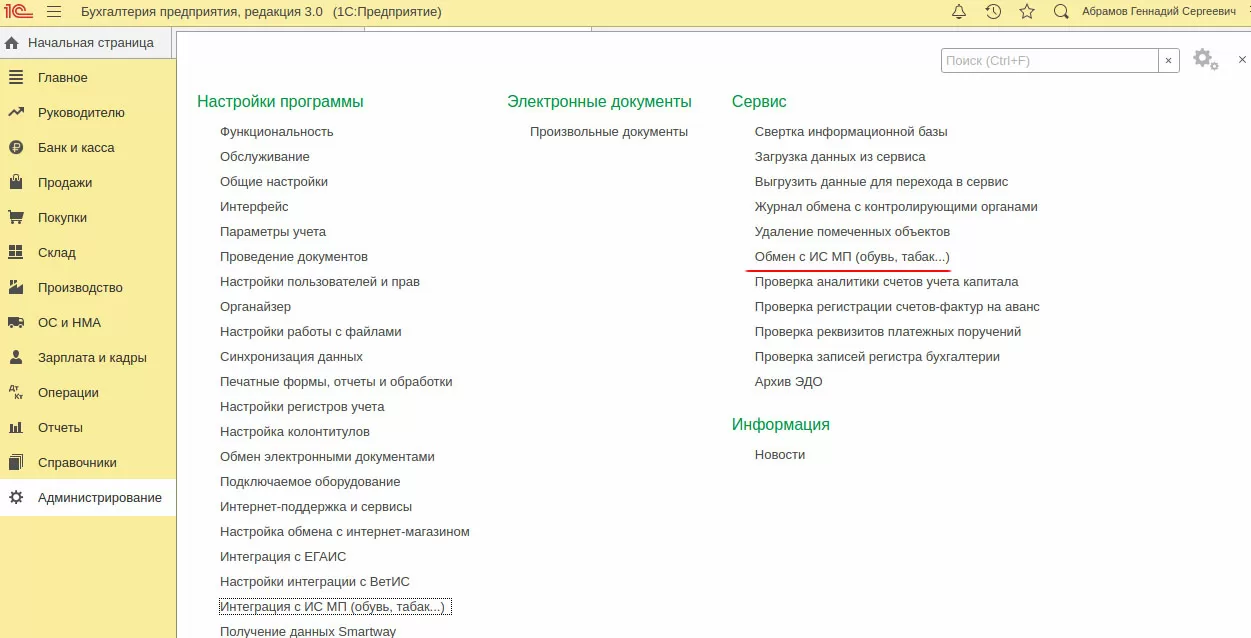Open Интеграция с ИС МП link
Viewport: 1251px width, 638px height.
336,607
